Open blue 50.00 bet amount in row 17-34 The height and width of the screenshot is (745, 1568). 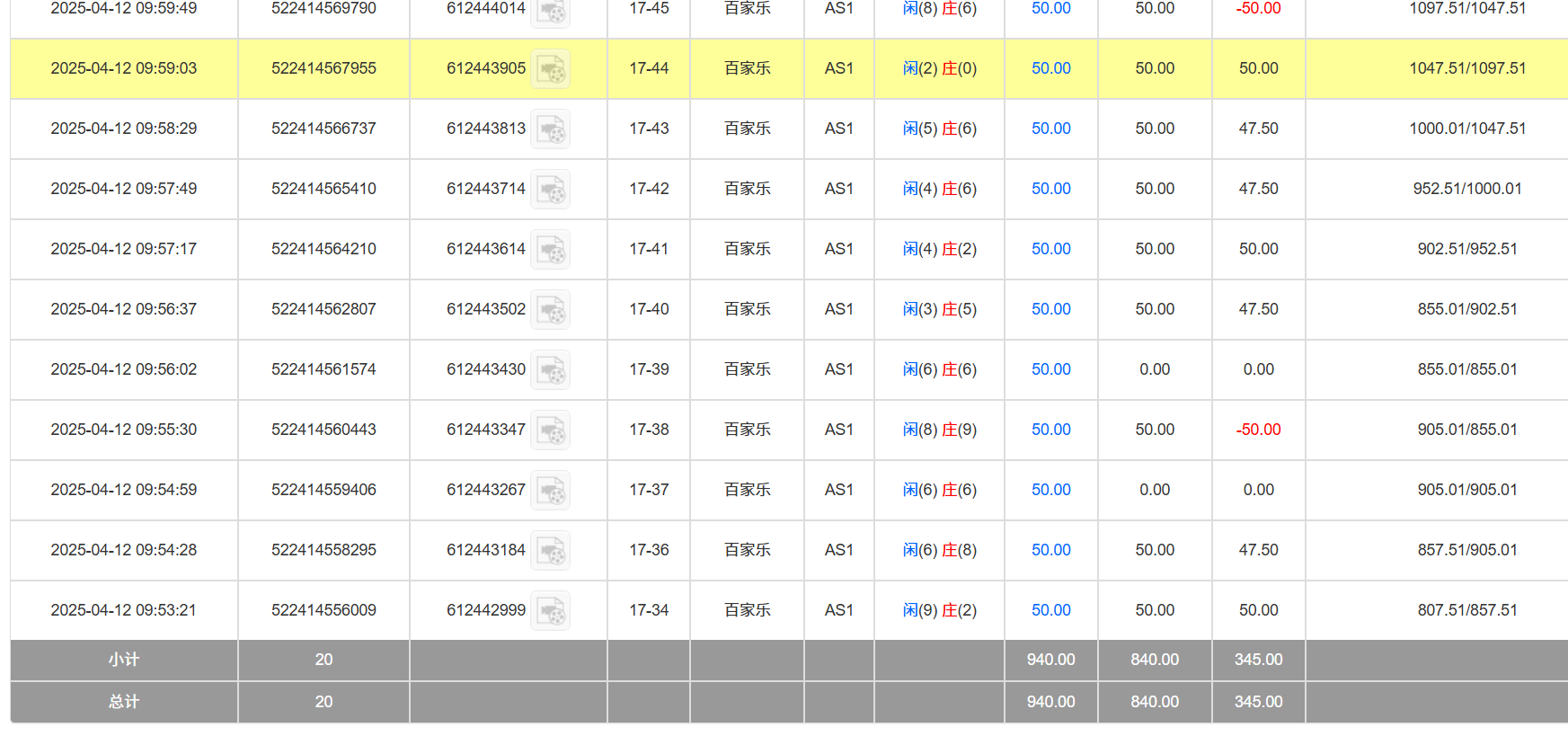pos(1050,610)
